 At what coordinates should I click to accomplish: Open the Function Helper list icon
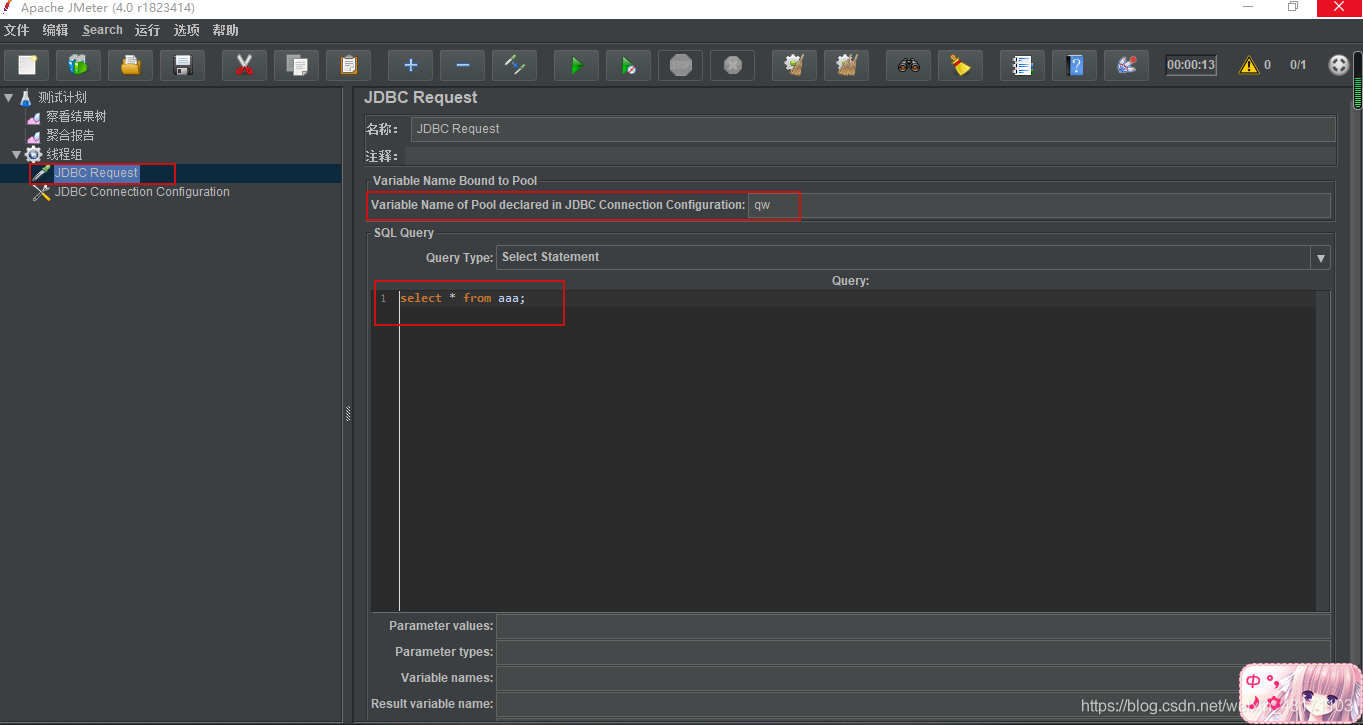1022,65
